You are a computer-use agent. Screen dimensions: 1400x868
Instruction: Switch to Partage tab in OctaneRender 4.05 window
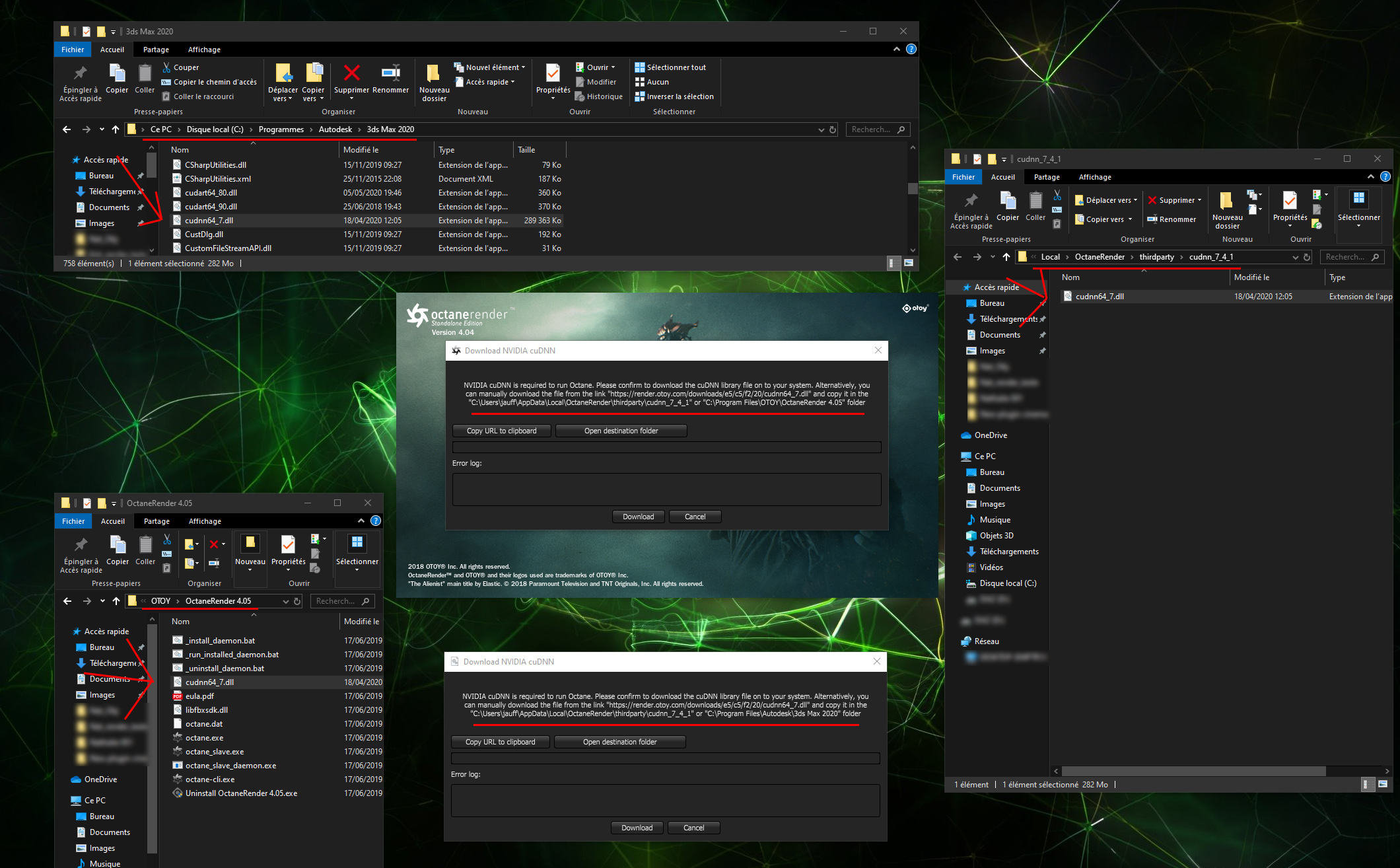[x=157, y=521]
